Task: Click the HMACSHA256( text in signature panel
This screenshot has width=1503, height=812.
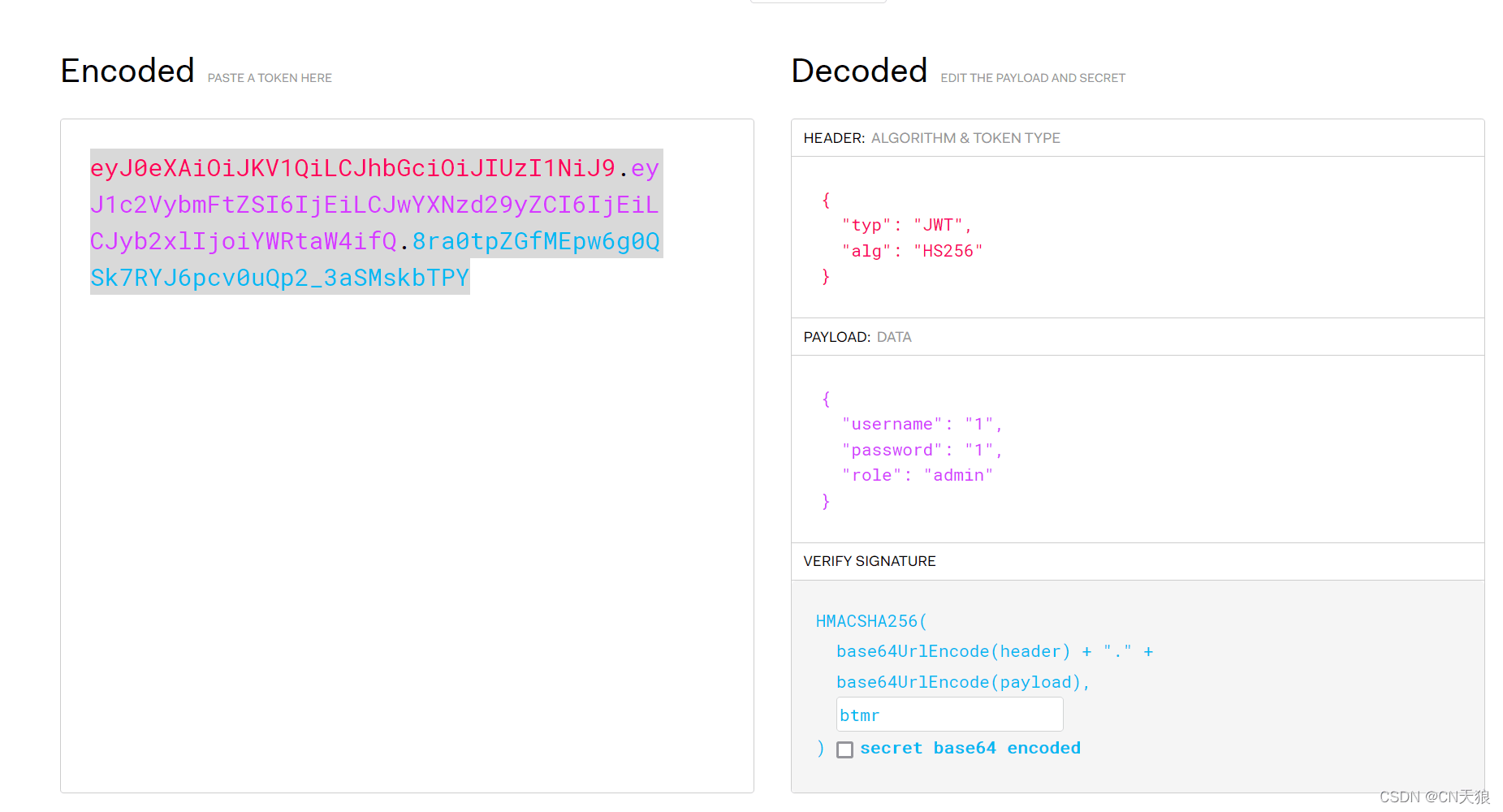Action: pos(870,621)
